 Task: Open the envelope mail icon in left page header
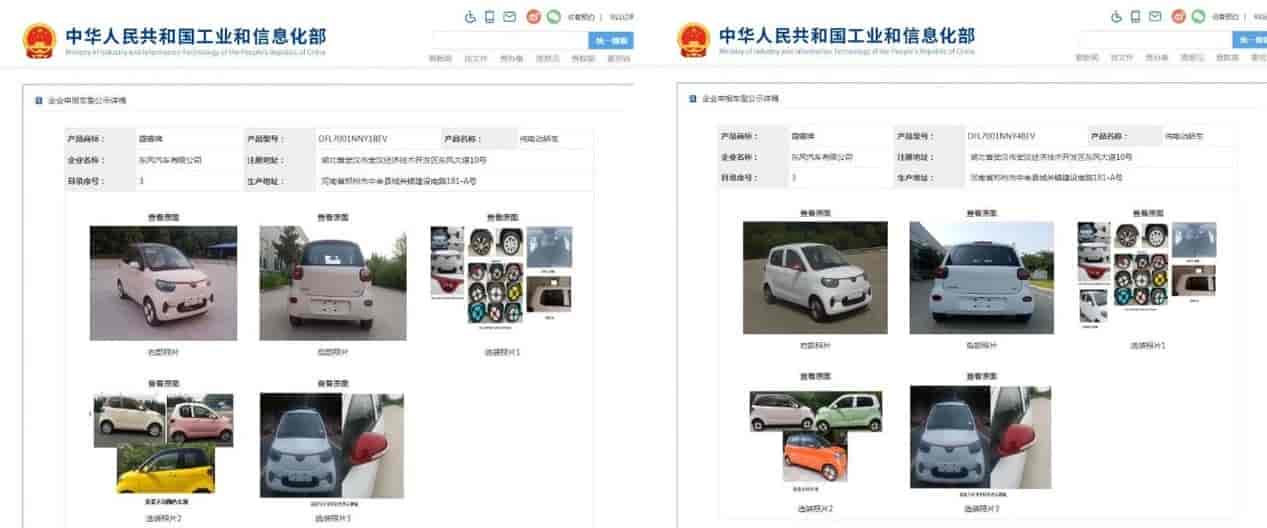pyautogui.click(x=510, y=17)
